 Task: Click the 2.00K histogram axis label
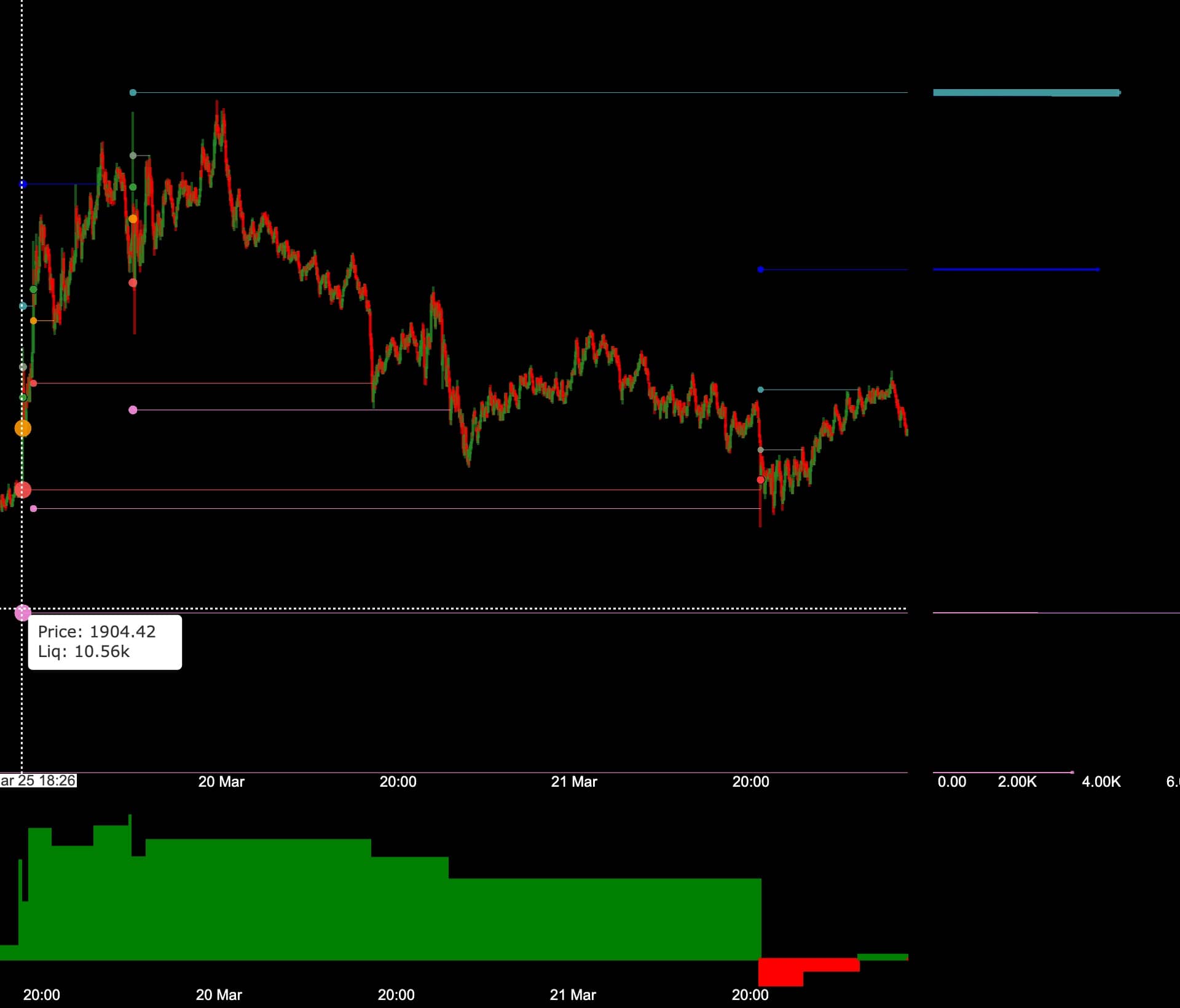[1017, 782]
